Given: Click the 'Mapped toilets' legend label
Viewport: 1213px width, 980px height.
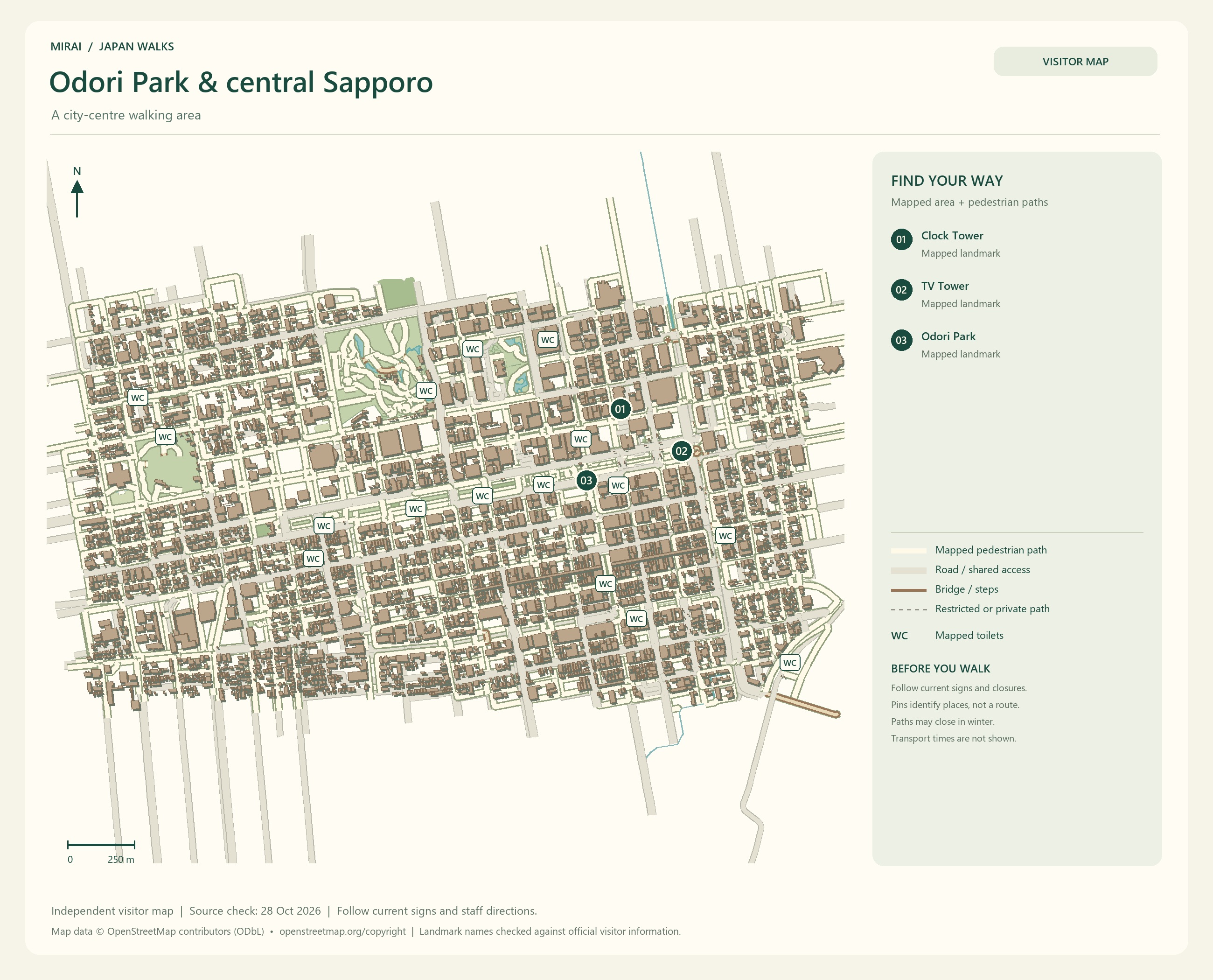Looking at the screenshot, I should click(969, 636).
